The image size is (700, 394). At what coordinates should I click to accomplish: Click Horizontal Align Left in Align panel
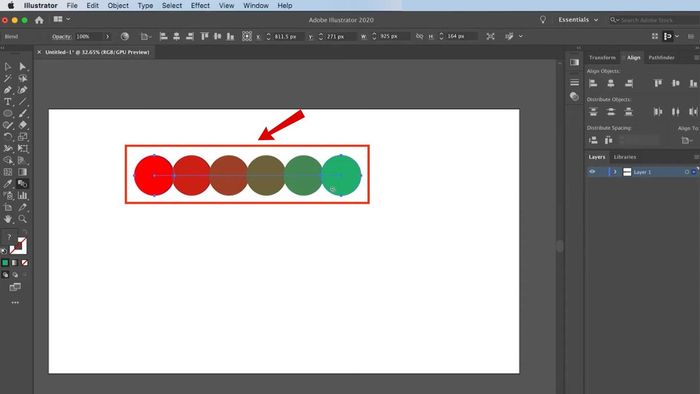point(593,83)
